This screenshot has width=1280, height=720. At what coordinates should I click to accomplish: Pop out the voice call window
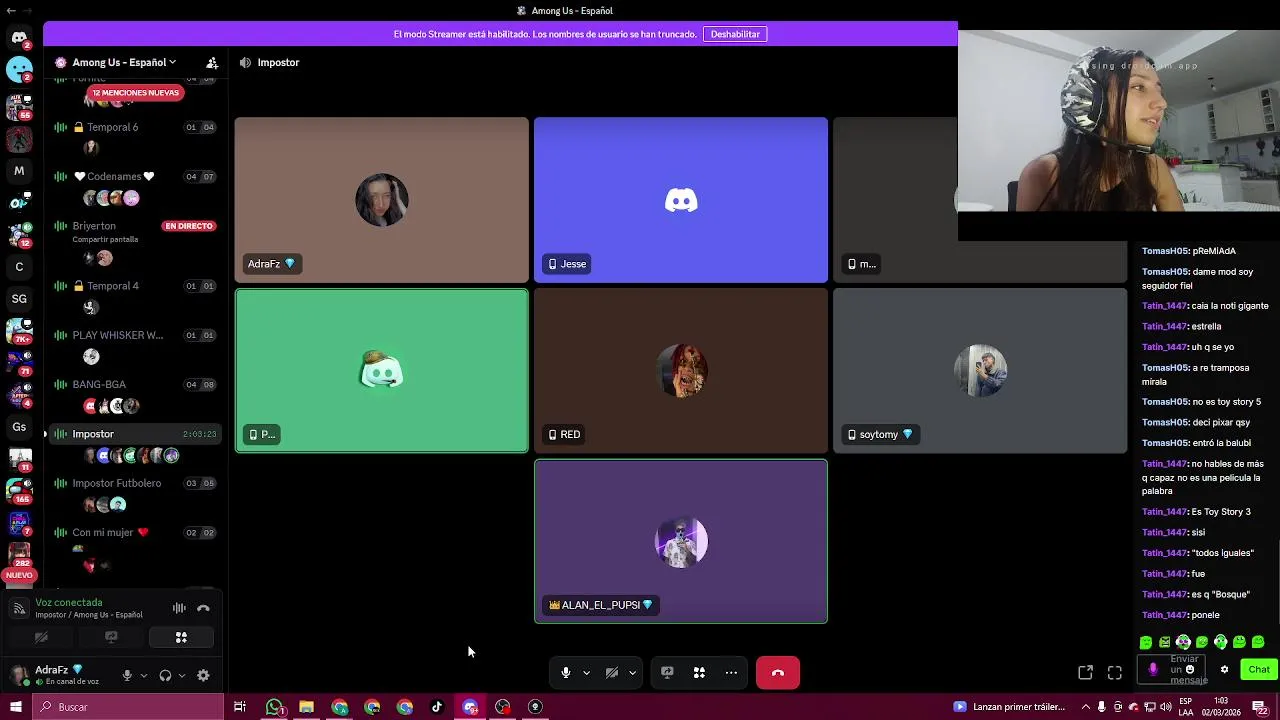(x=1085, y=673)
